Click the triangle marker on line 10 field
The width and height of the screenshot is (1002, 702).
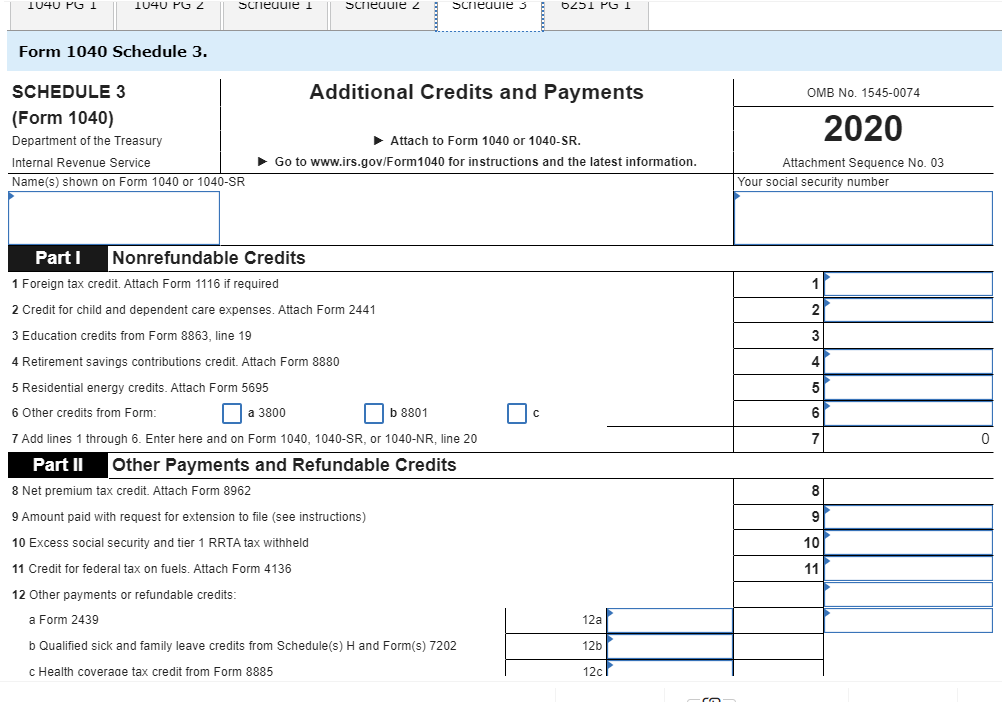coord(827,536)
